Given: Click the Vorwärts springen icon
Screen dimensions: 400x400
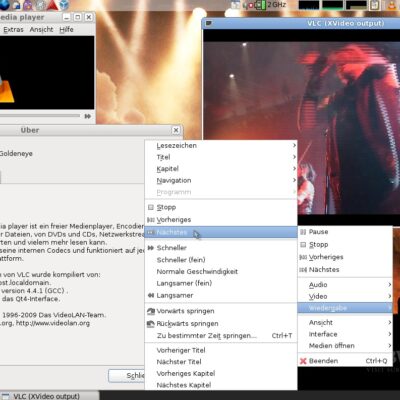Looking at the screenshot, I should (151, 311).
